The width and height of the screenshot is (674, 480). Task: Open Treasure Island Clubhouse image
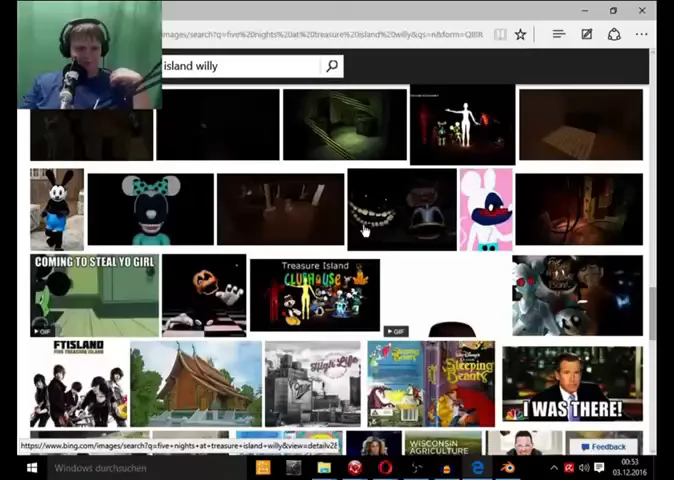pos(315,295)
